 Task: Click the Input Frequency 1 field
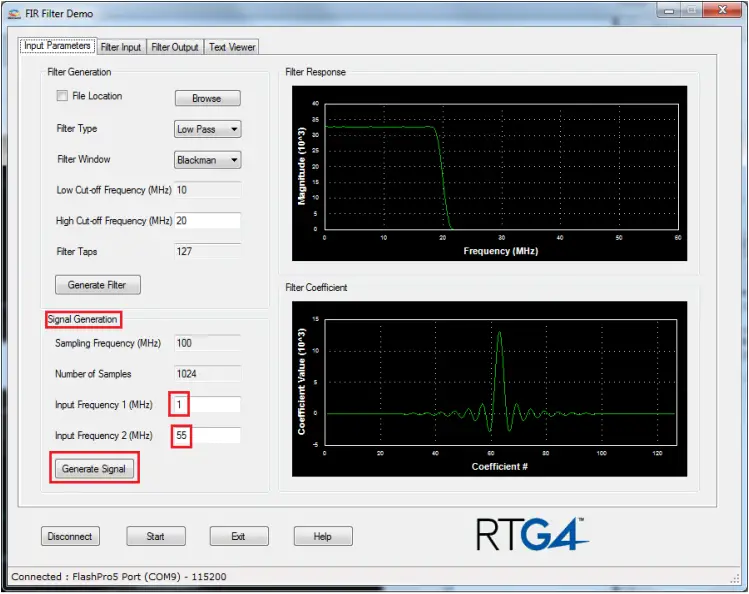coord(207,405)
